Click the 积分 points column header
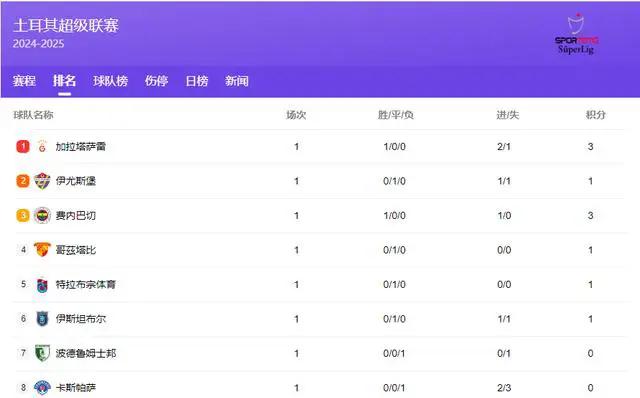Viewport: 640px width, 398px height. 596,115
